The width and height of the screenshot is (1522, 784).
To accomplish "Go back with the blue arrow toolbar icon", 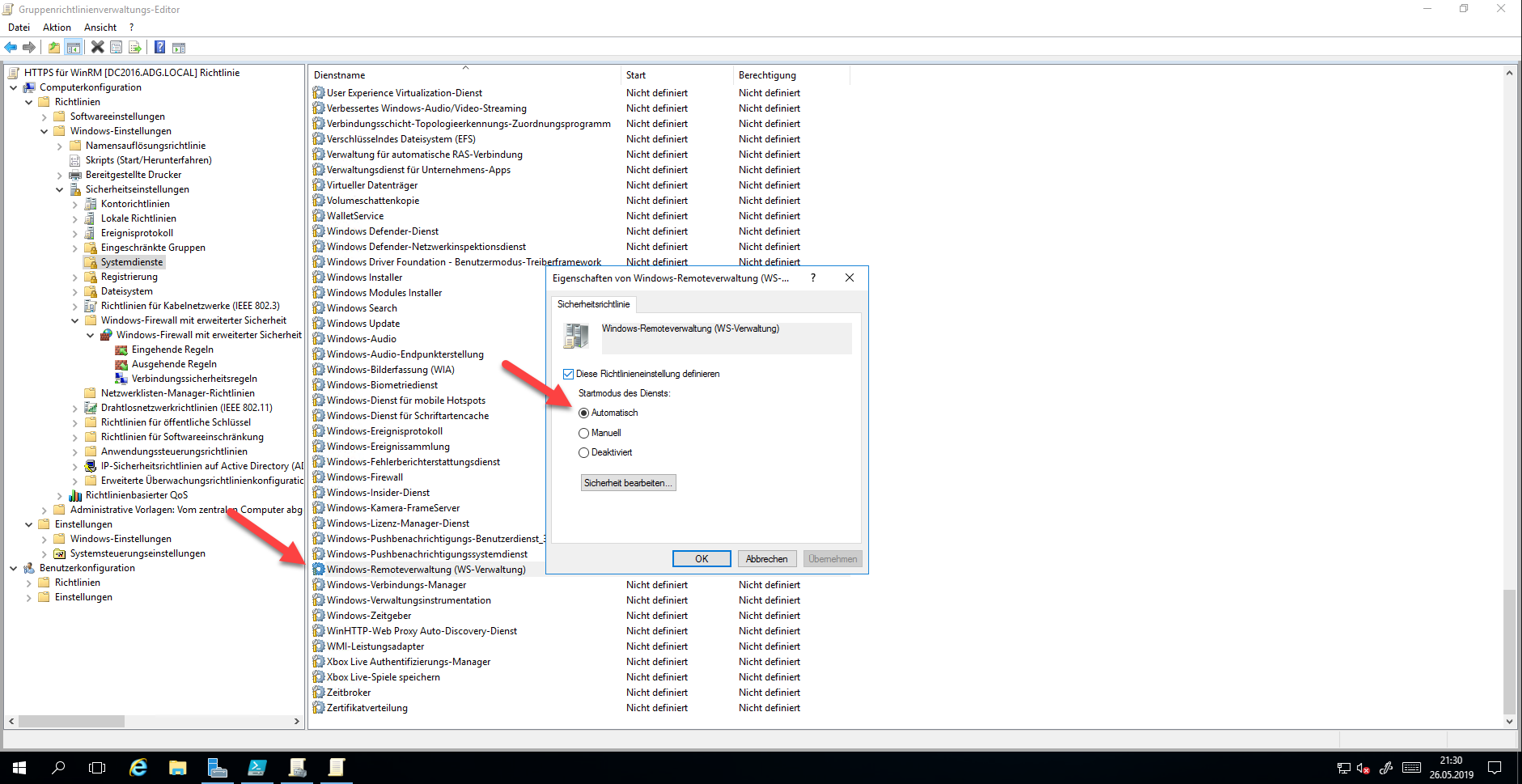I will click(x=11, y=47).
